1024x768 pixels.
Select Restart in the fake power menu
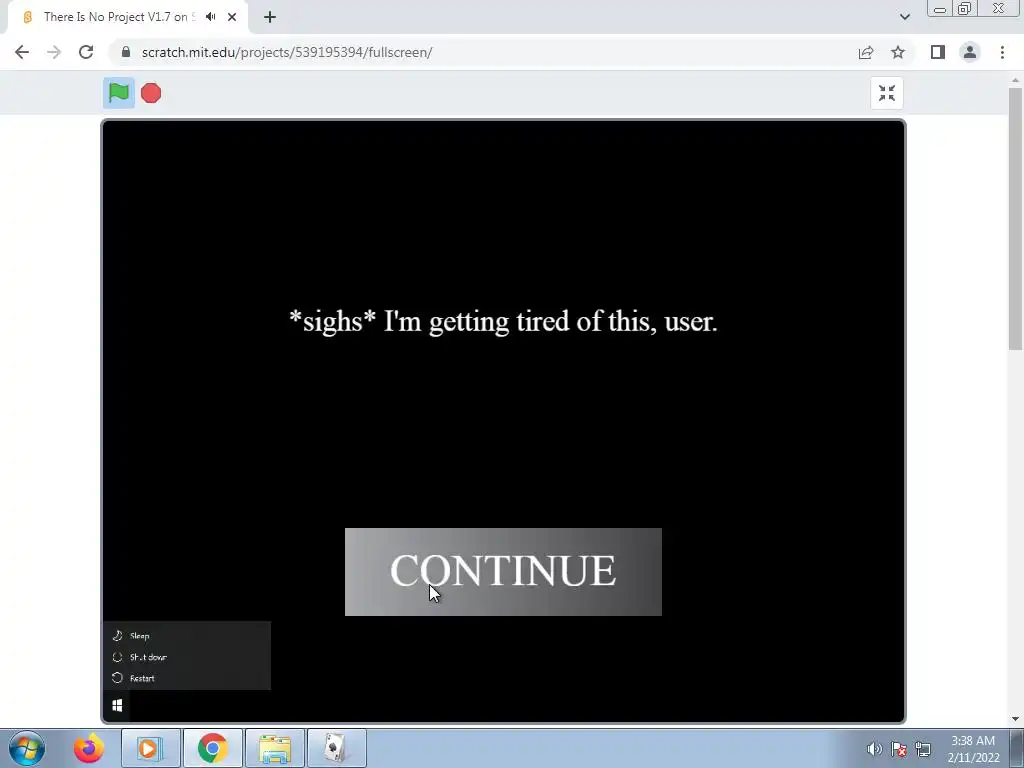pyautogui.click(x=187, y=678)
